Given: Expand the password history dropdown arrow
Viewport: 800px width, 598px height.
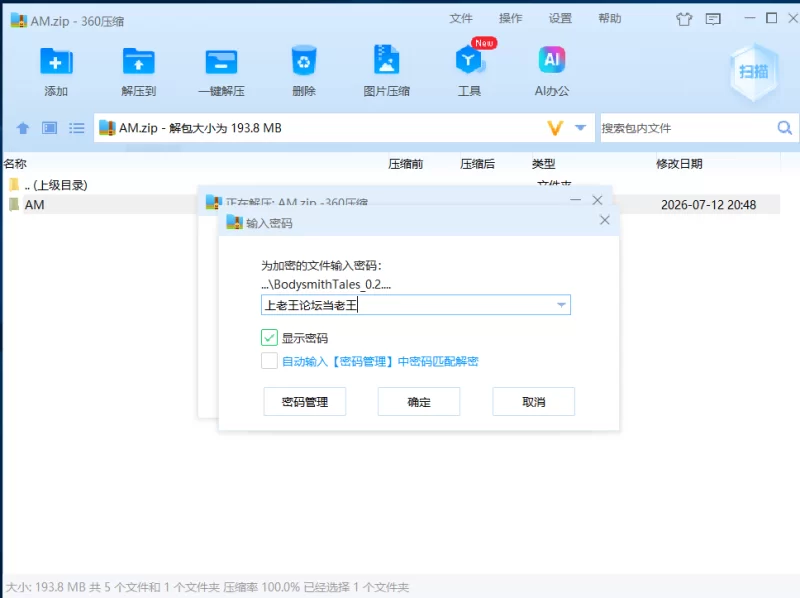Looking at the screenshot, I should (x=561, y=305).
